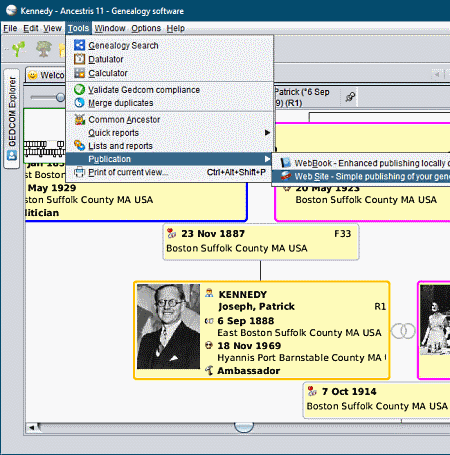The image size is (450, 455).
Task: Click the occupation hammer icon in Joseph's box
Action: [x=209, y=370]
